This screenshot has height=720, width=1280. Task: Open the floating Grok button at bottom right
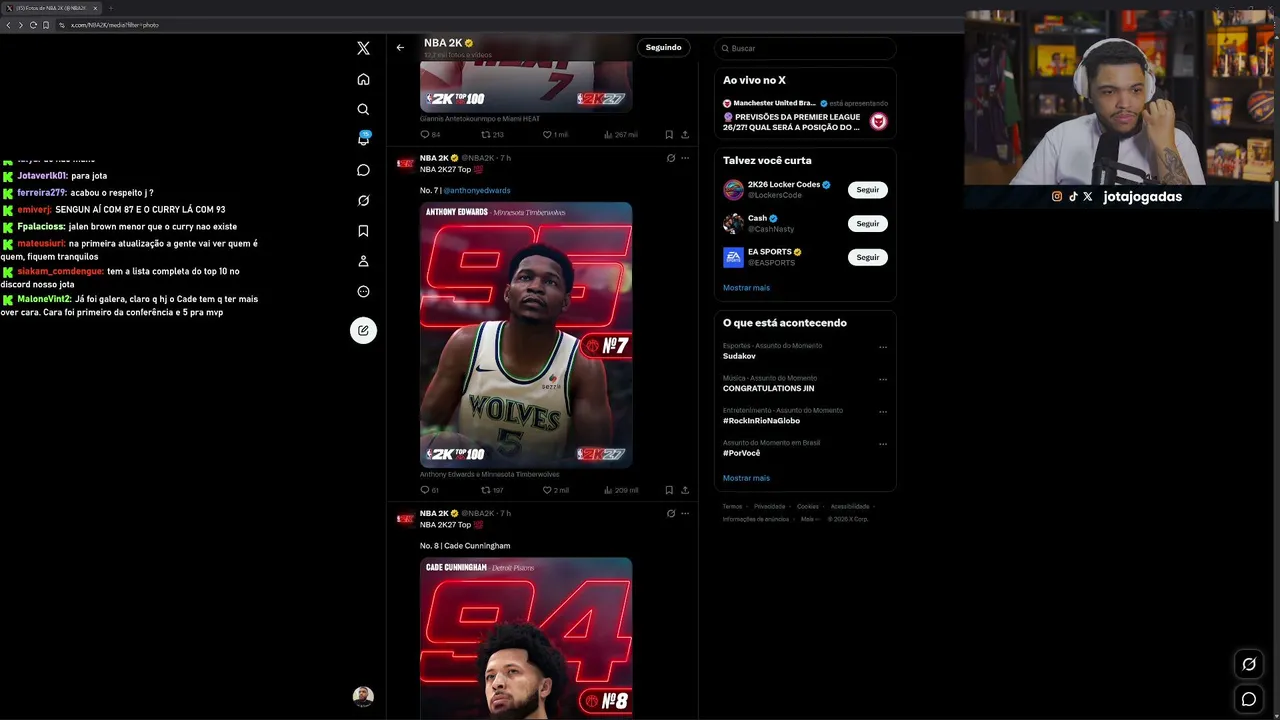click(x=1249, y=664)
